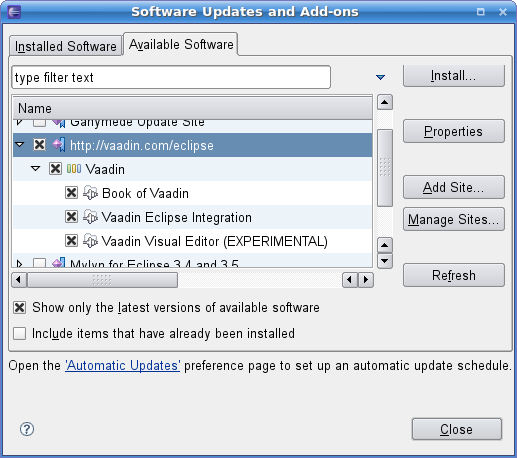Image resolution: width=517 pixels, height=458 pixels.
Task: Switch to the Installed Software tab
Action: 66,46
